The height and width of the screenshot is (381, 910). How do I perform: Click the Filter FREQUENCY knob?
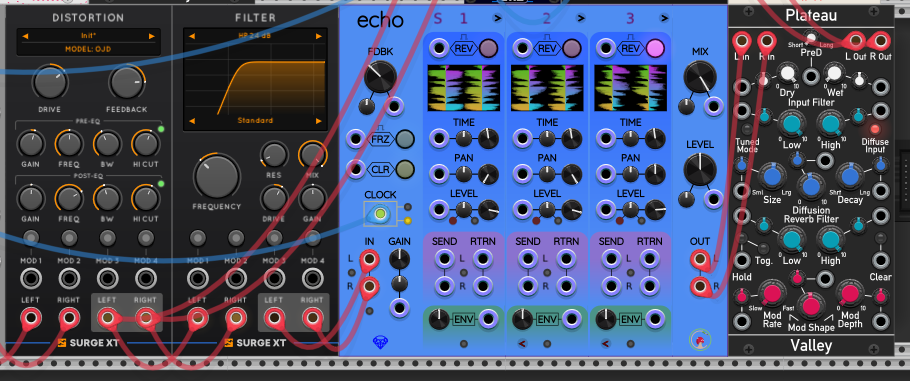click(216, 177)
